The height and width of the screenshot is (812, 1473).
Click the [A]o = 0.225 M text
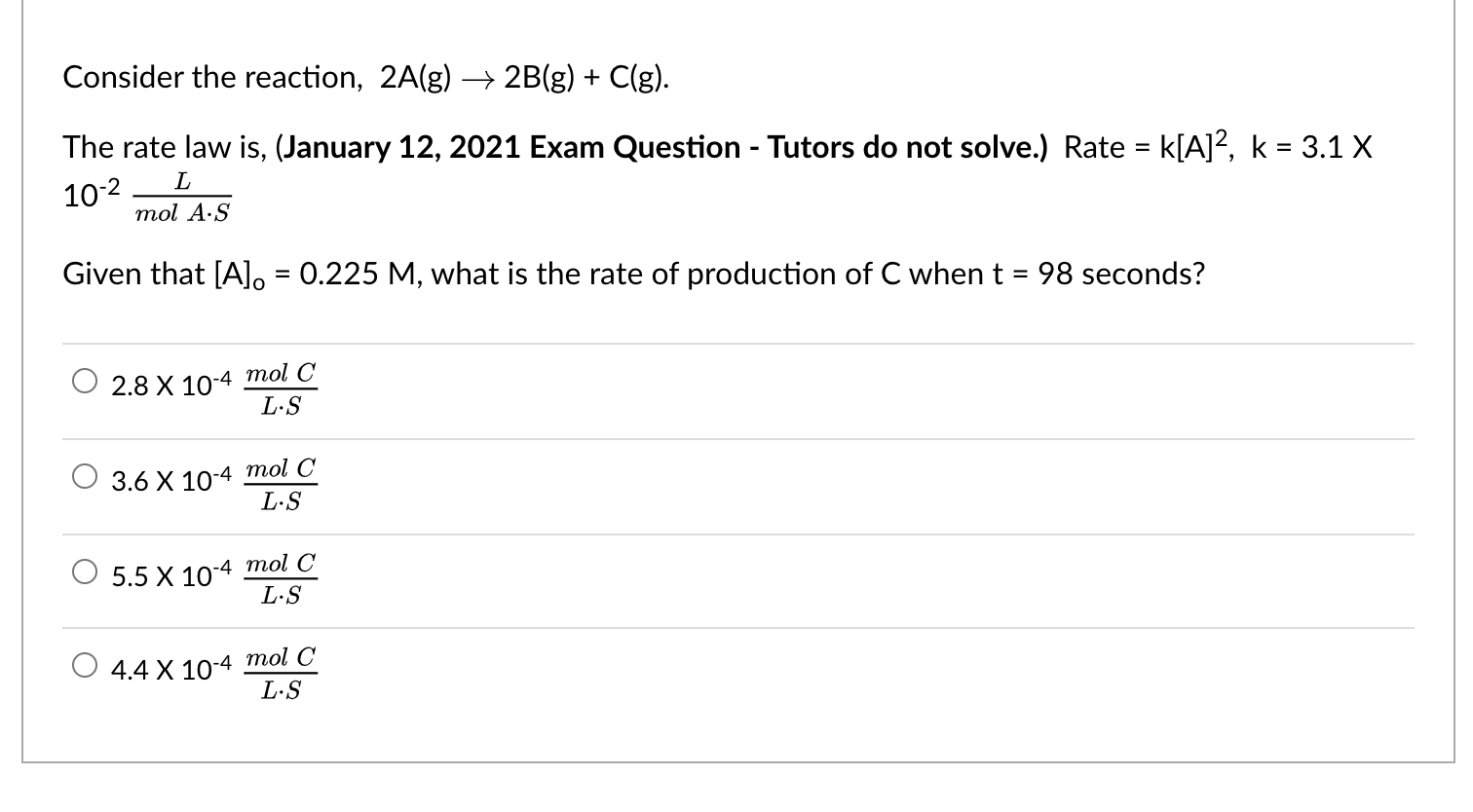point(292,274)
